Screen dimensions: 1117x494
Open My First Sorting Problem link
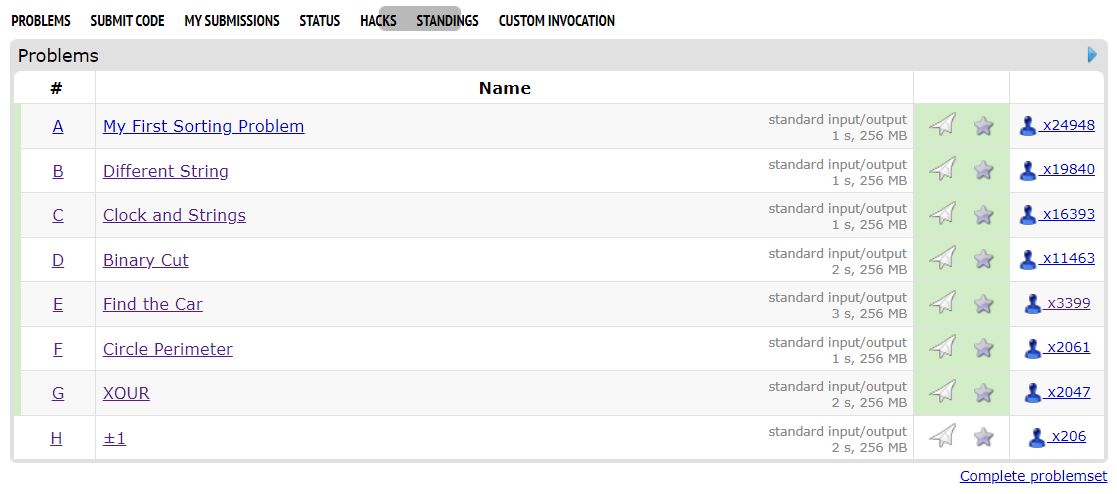pos(203,126)
